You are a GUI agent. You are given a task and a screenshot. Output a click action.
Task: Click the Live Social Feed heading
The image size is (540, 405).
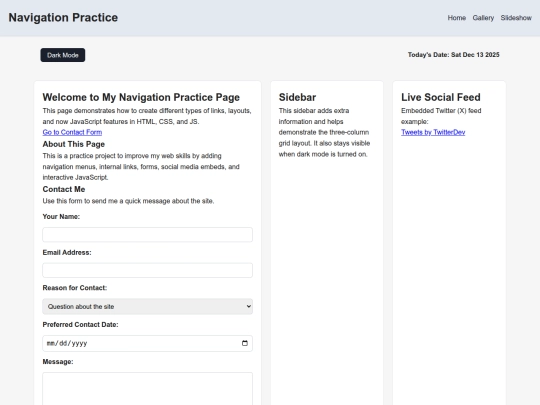point(441,97)
